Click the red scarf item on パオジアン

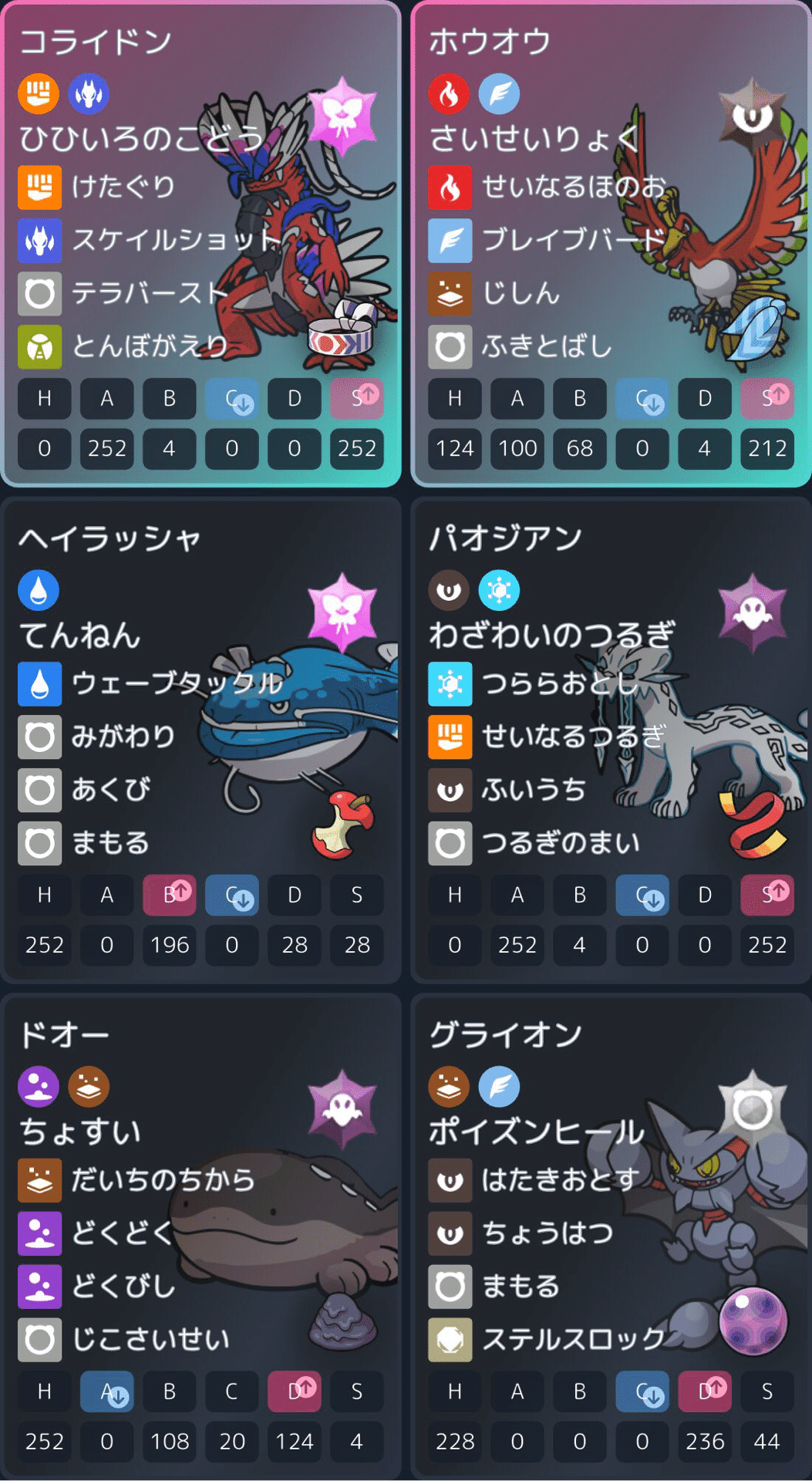[754, 825]
